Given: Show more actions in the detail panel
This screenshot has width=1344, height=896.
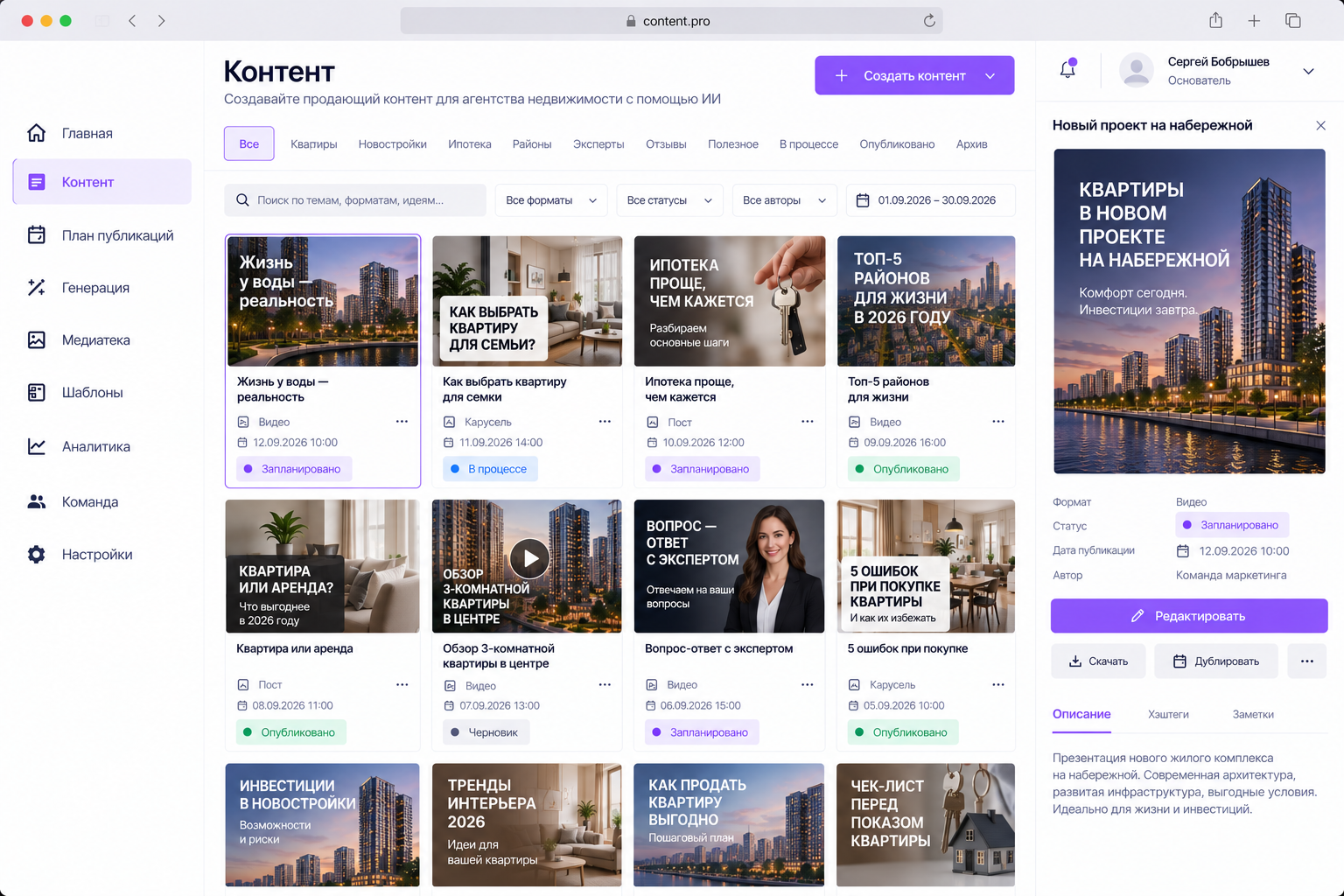Looking at the screenshot, I should pos(1307,661).
